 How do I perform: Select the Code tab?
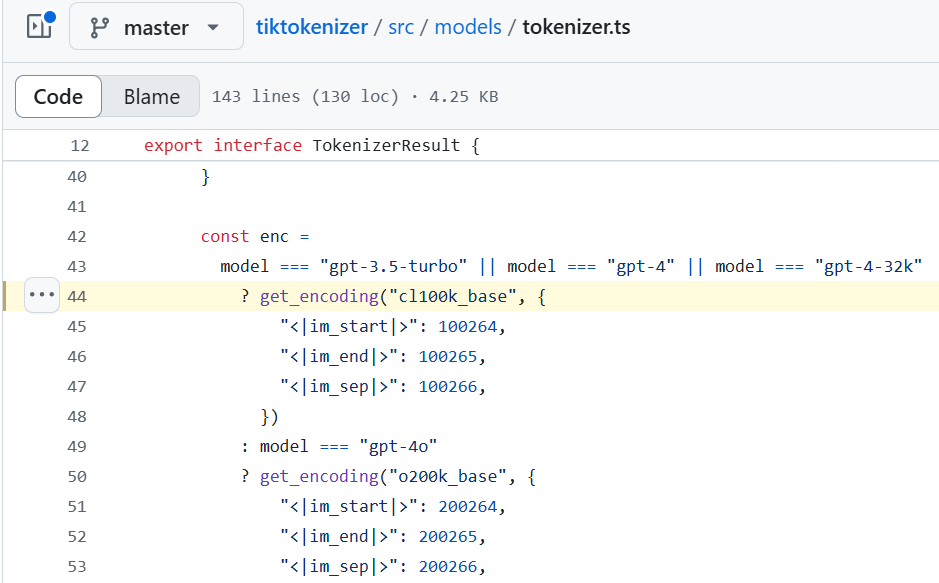(x=57, y=96)
